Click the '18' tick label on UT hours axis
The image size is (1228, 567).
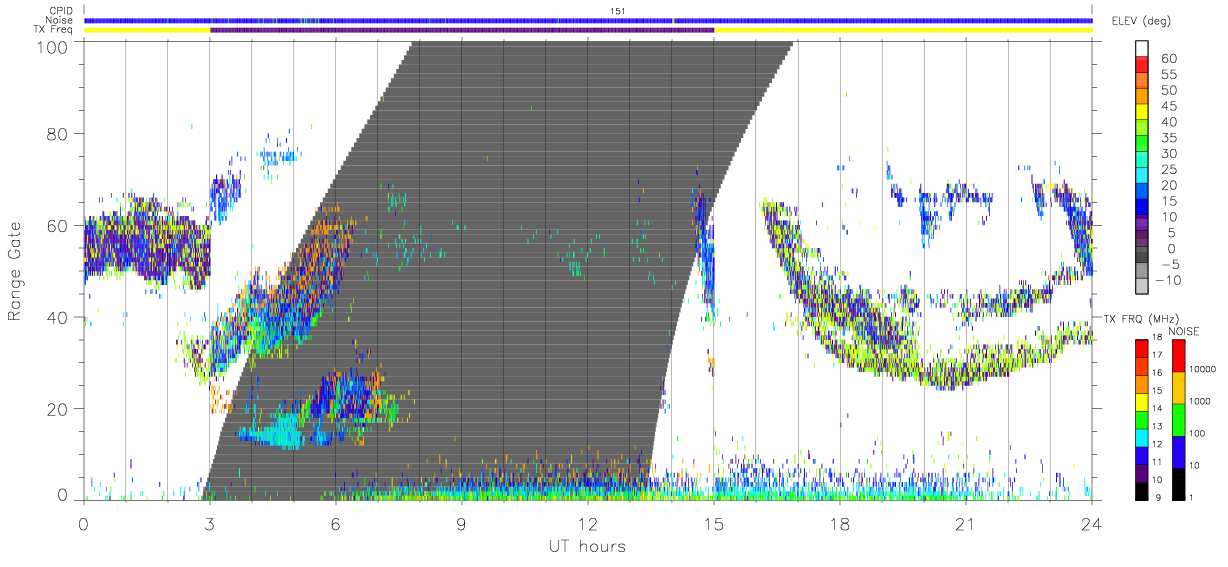[840, 523]
